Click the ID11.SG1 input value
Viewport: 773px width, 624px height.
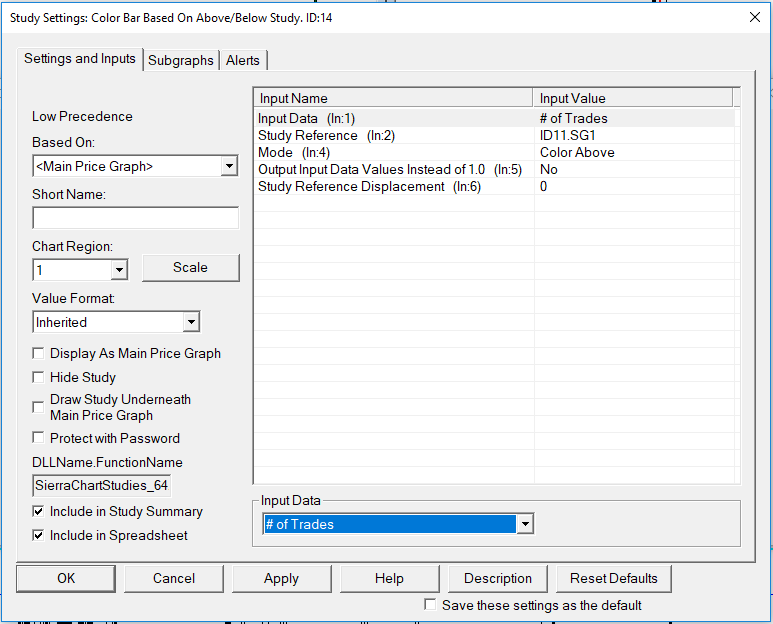pos(567,136)
